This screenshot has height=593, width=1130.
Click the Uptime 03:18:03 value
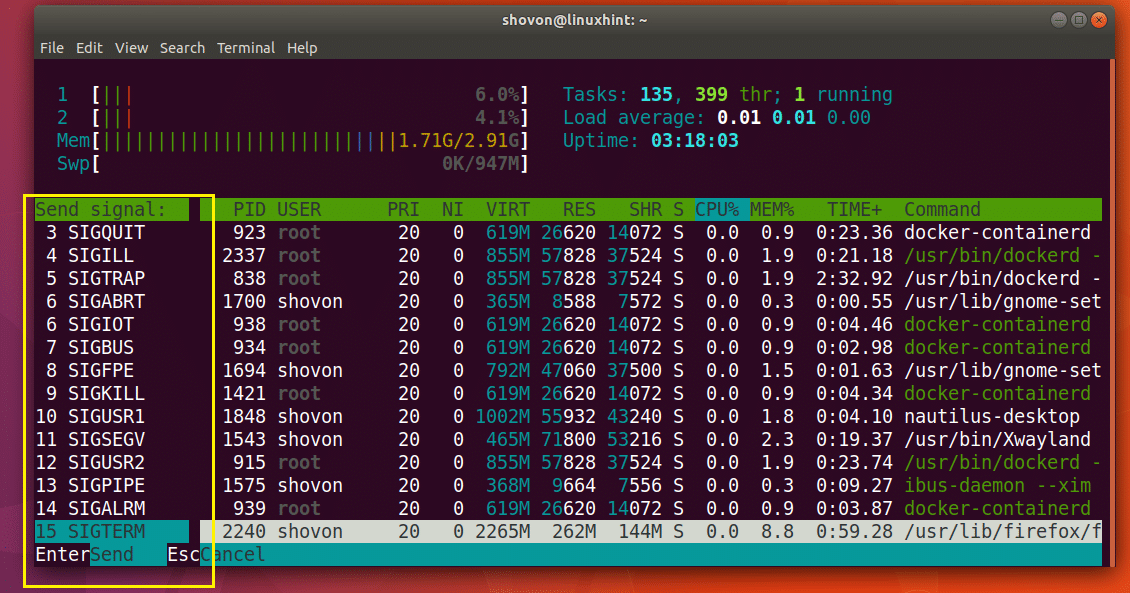pyautogui.click(x=695, y=141)
